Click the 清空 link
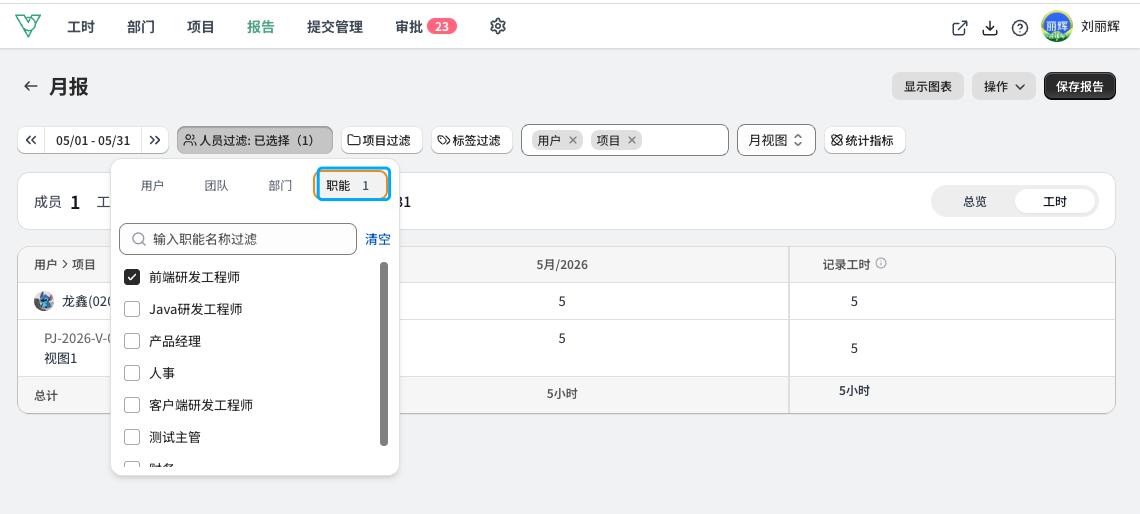 (x=377, y=239)
